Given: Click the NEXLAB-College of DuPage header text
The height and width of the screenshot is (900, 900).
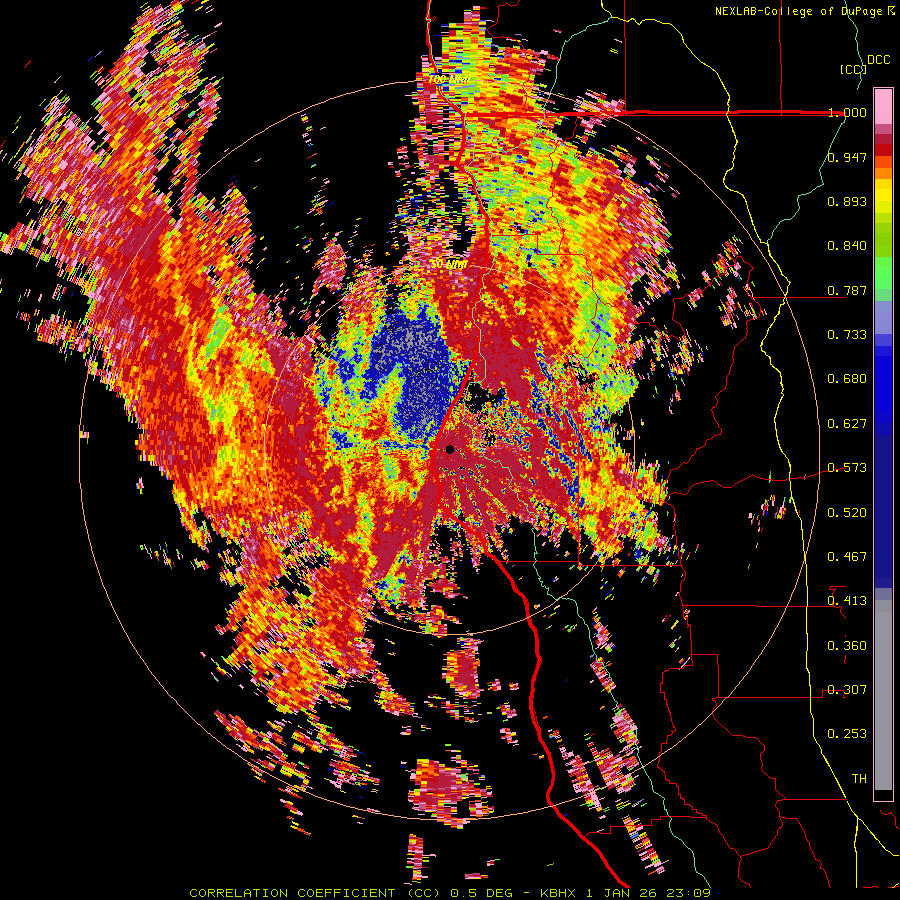Looking at the screenshot, I should click(800, 11).
